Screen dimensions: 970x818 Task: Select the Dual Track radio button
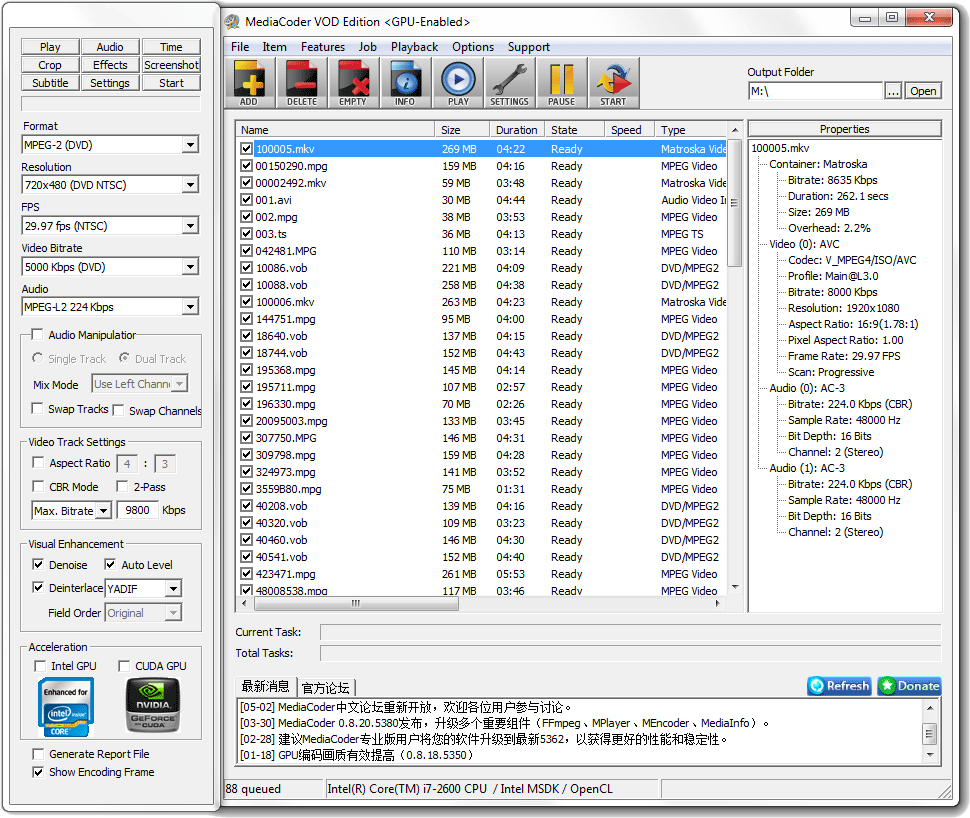124,358
